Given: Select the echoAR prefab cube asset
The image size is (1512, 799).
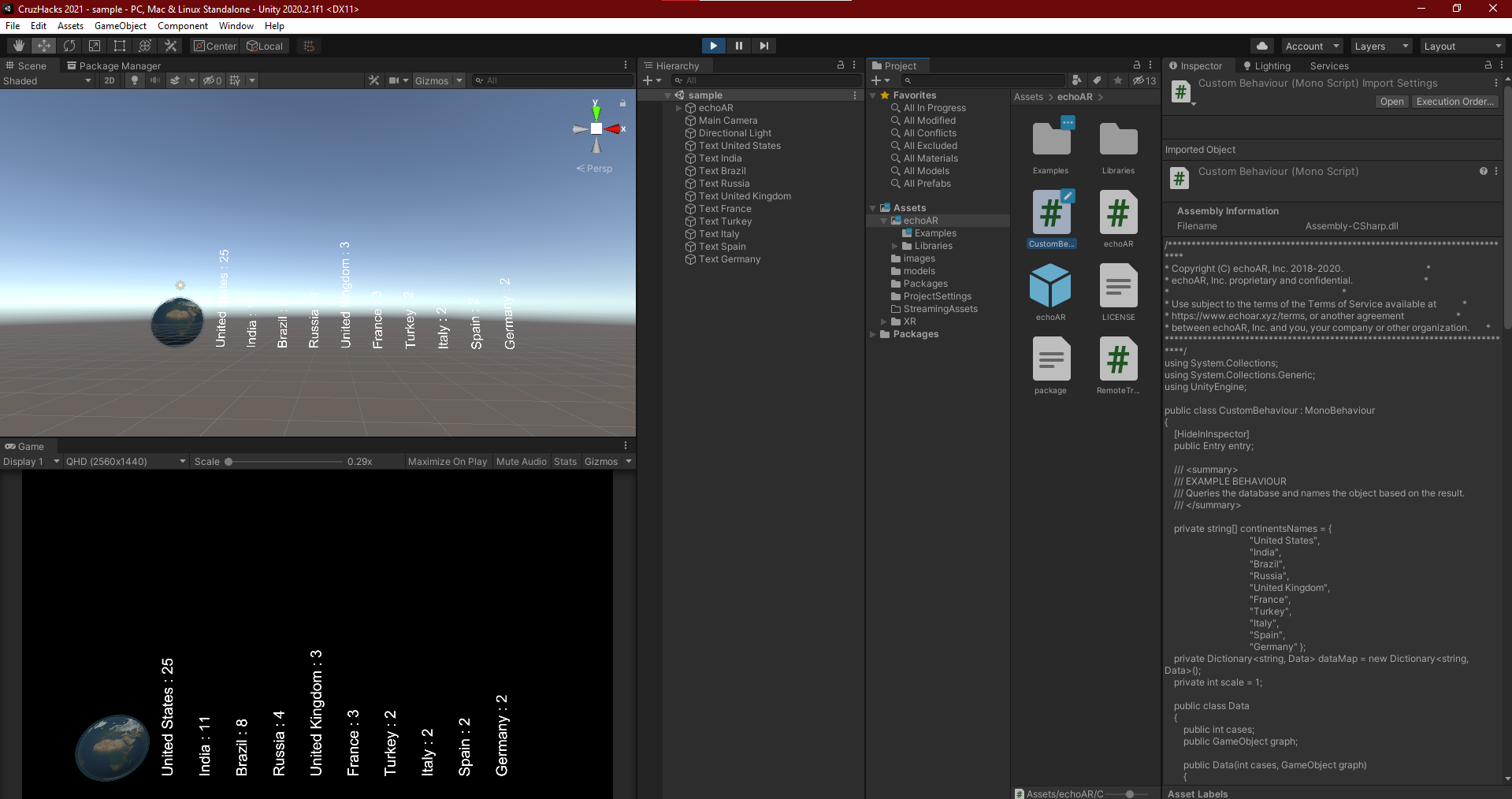Looking at the screenshot, I should tap(1050, 292).
